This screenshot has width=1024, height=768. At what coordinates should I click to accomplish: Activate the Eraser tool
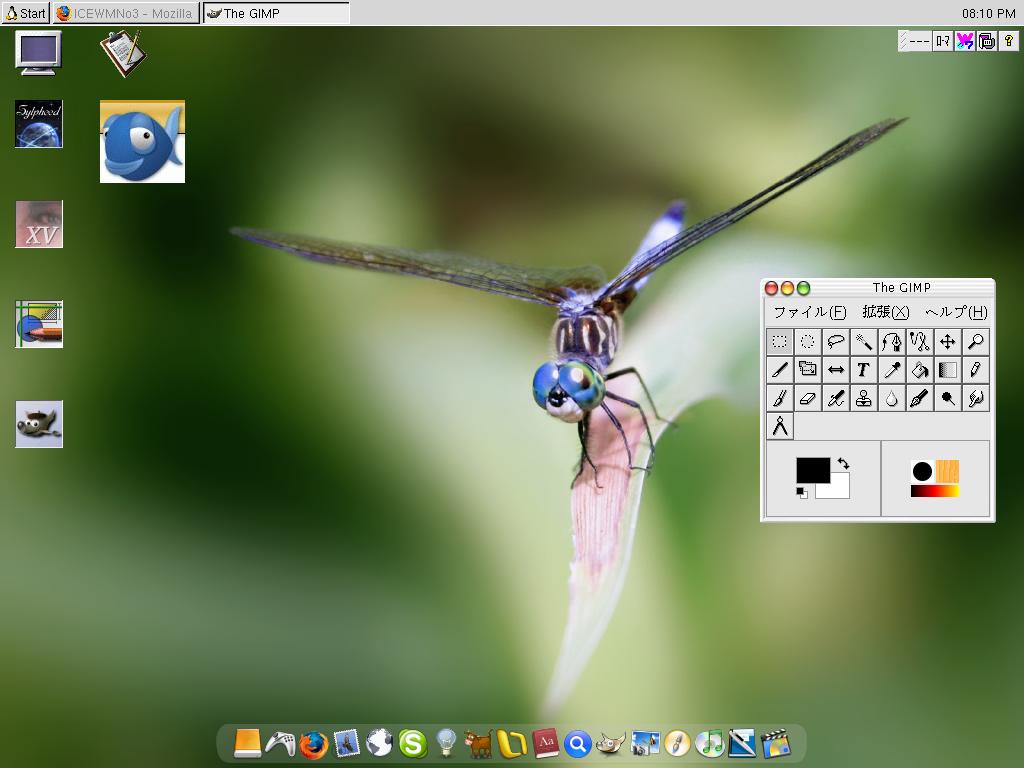point(808,397)
